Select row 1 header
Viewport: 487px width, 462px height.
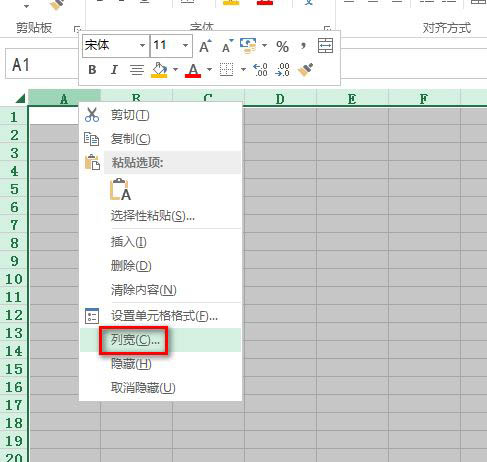pyautogui.click(x=14, y=117)
